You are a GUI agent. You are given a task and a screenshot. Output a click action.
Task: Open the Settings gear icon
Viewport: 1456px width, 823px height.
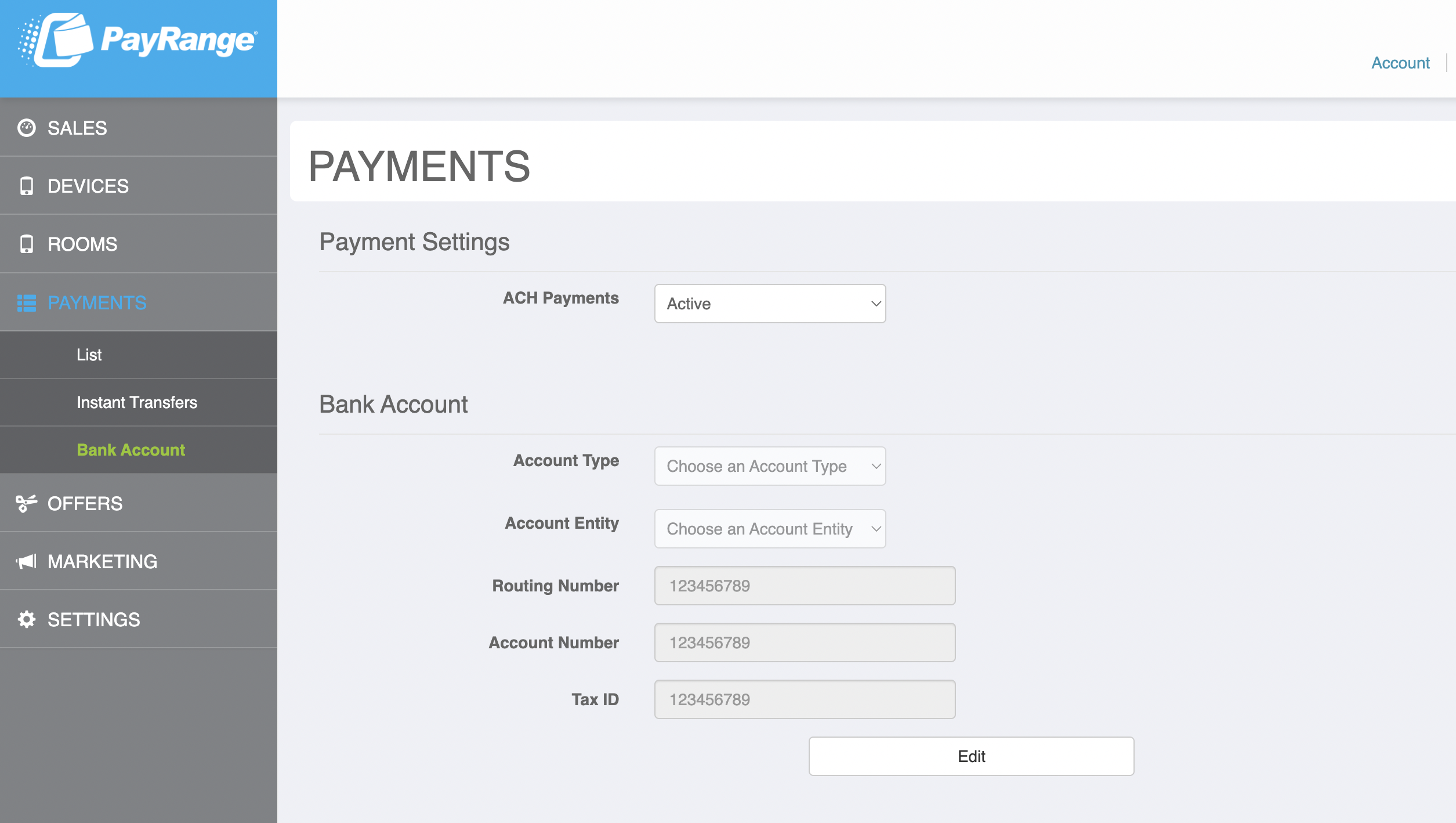point(27,619)
